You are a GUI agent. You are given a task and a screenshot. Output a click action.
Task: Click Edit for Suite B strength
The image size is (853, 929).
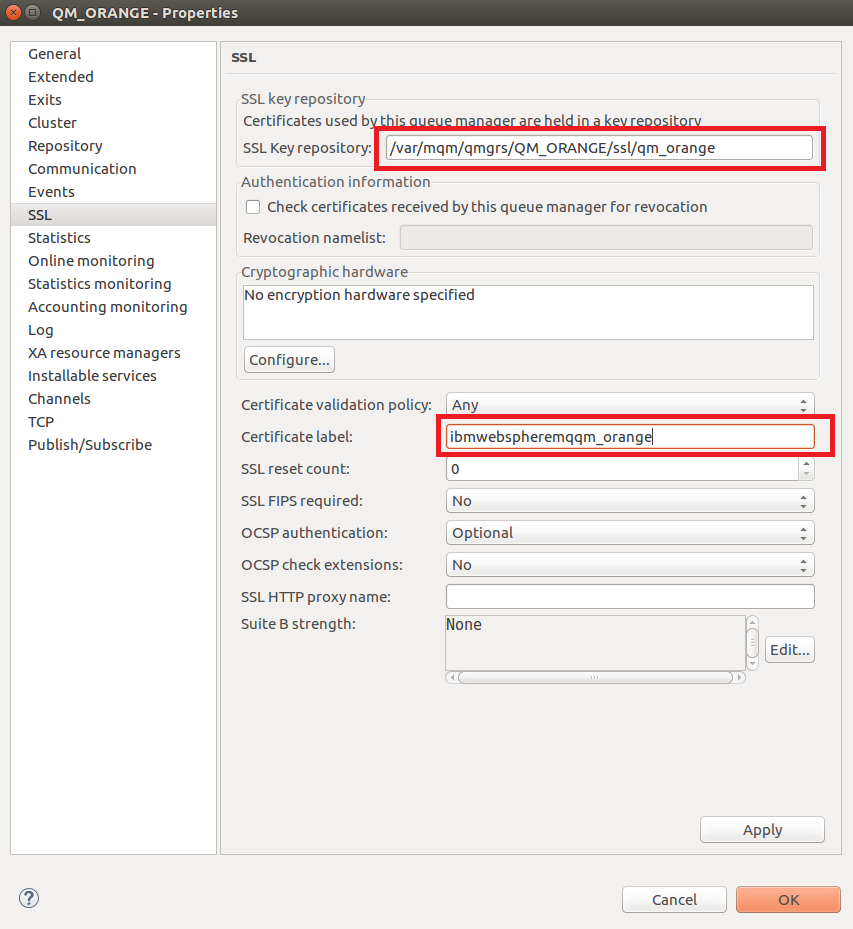click(789, 650)
